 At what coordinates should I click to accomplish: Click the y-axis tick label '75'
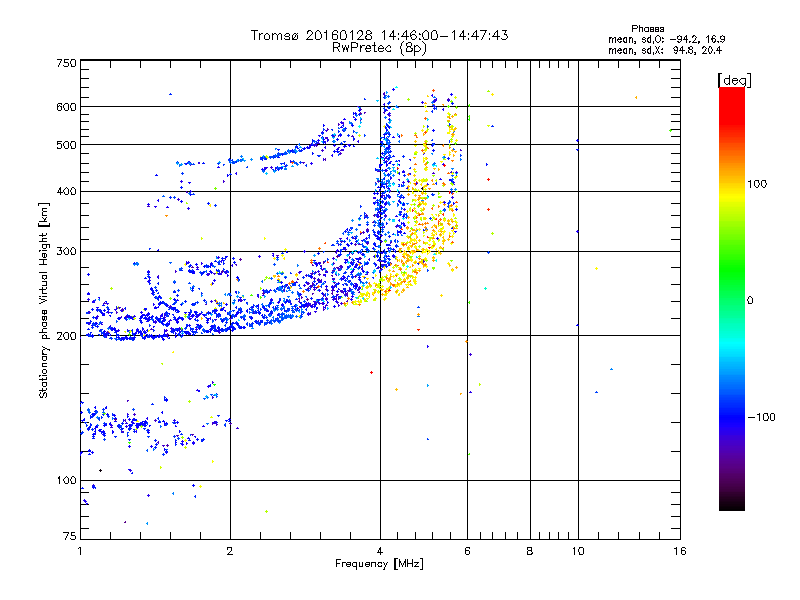[70, 536]
